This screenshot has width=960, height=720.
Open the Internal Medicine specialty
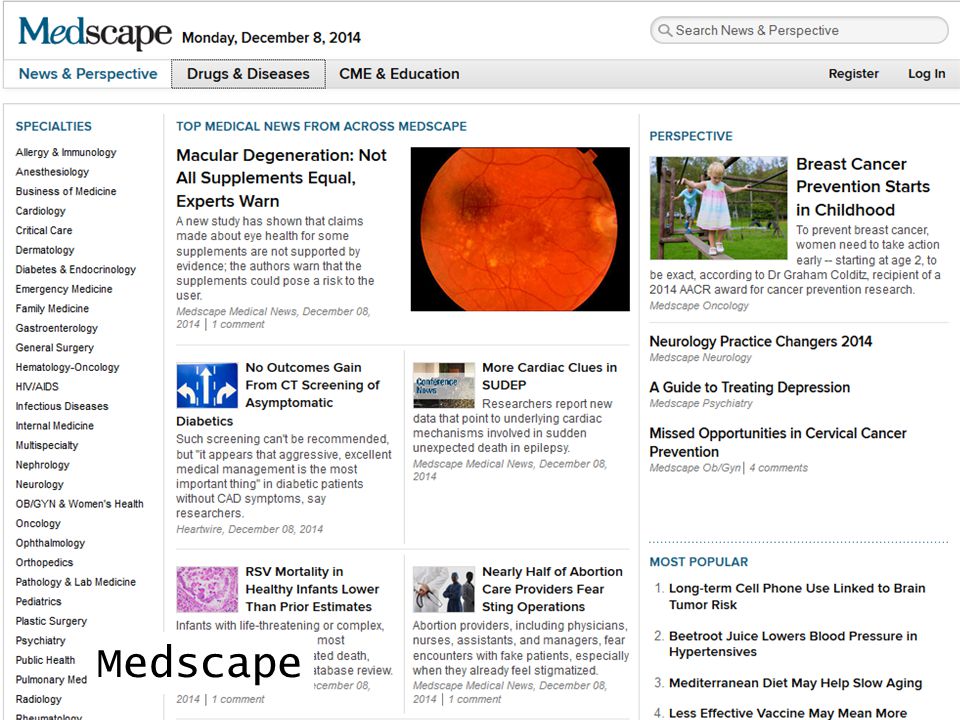pos(54,426)
